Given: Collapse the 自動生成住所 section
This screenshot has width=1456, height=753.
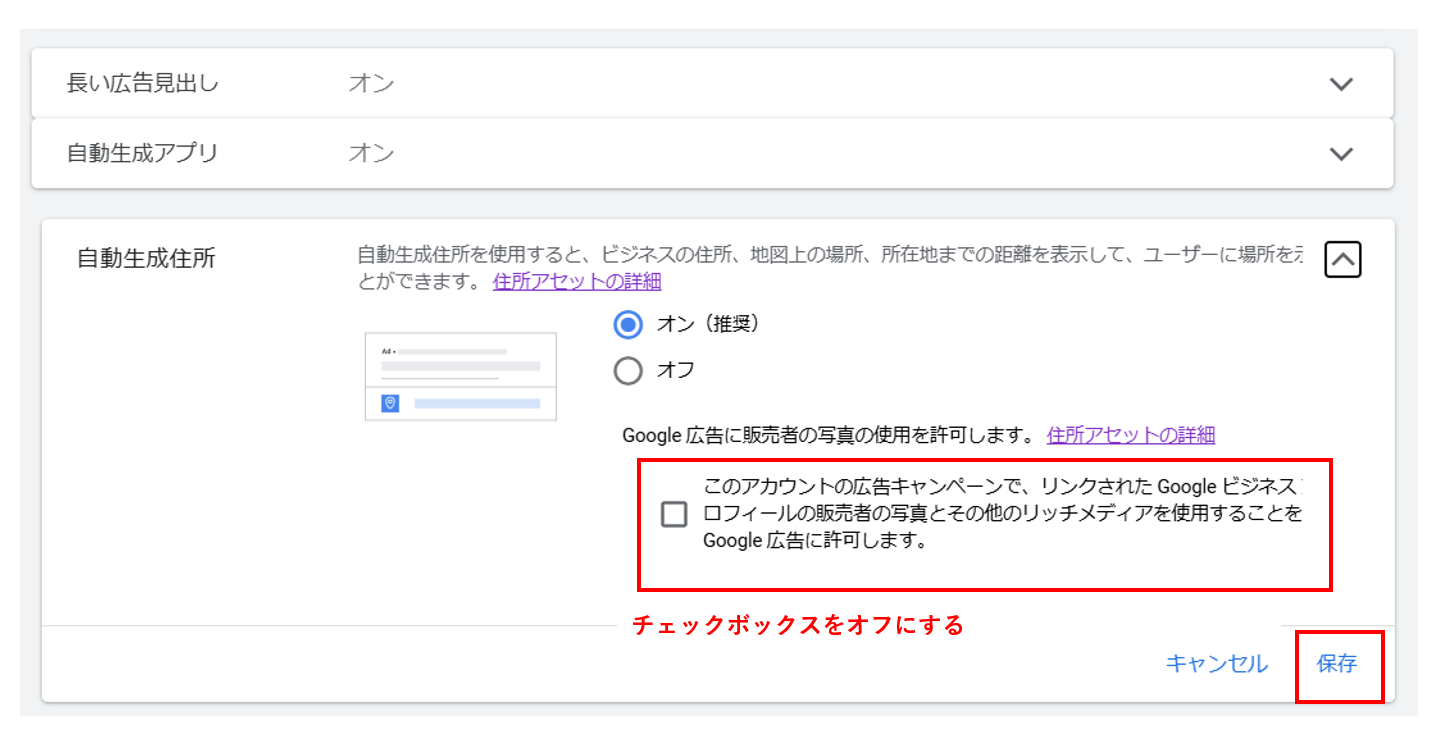Looking at the screenshot, I should (1343, 260).
